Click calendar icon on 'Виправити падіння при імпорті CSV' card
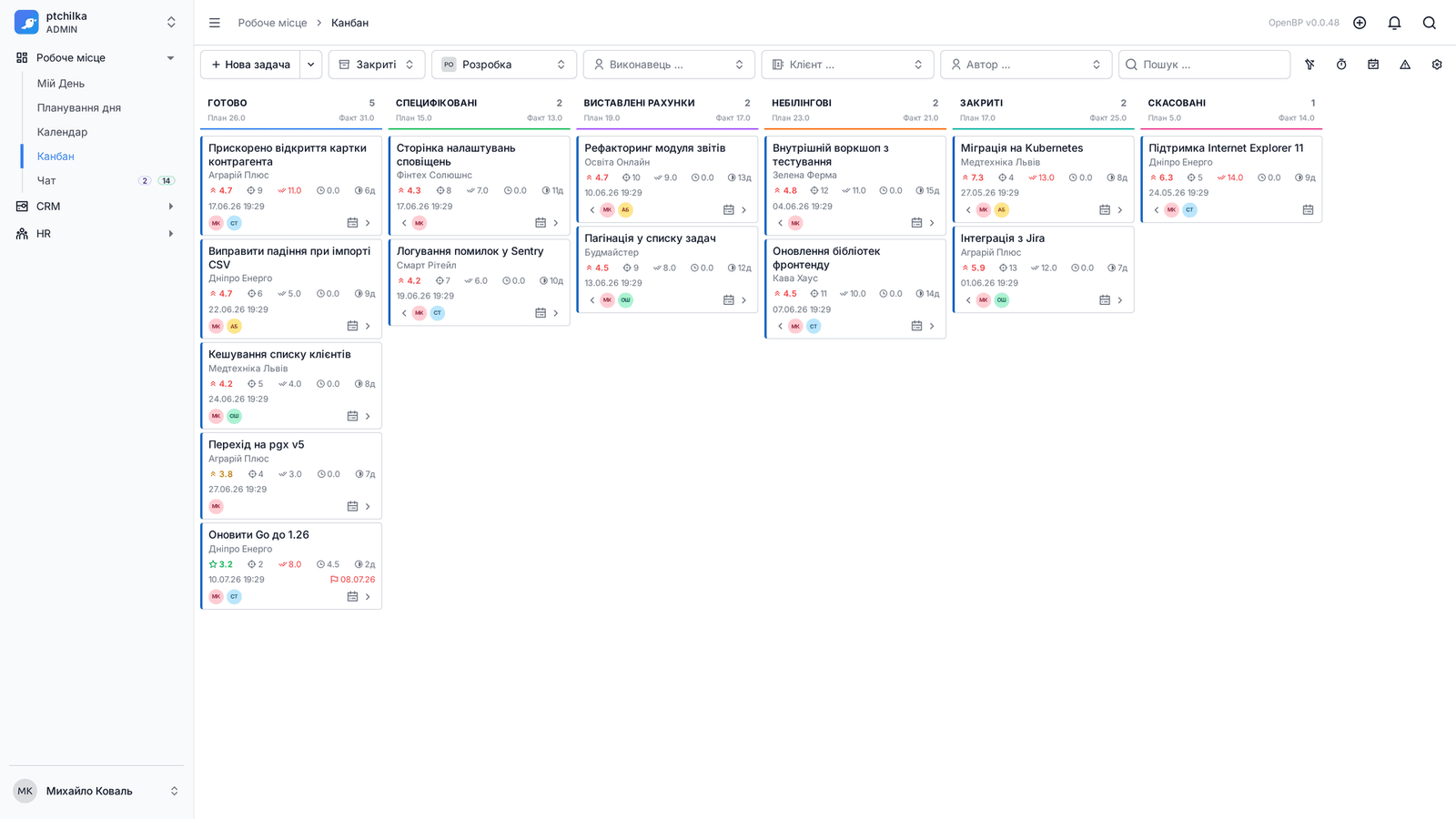The height and width of the screenshot is (819, 1456). pyautogui.click(x=352, y=326)
